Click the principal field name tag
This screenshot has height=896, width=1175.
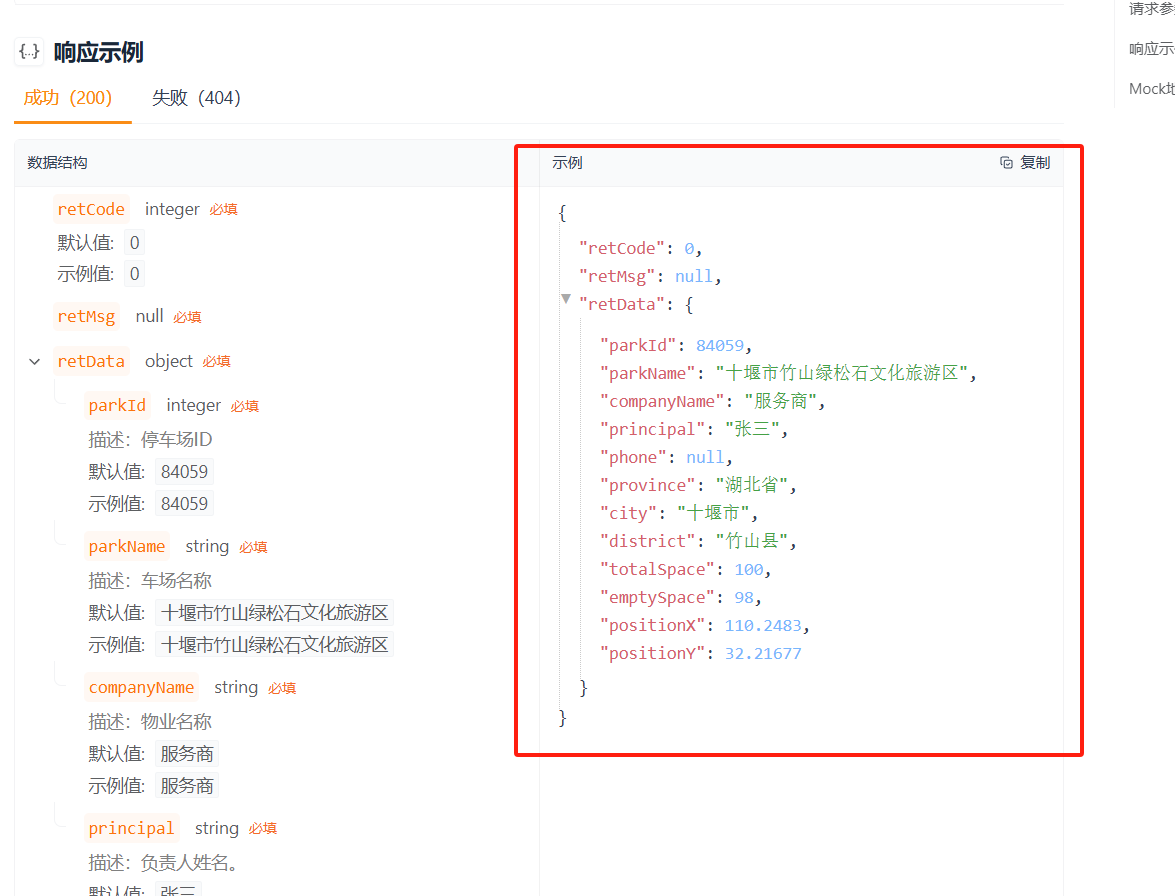click(131, 828)
